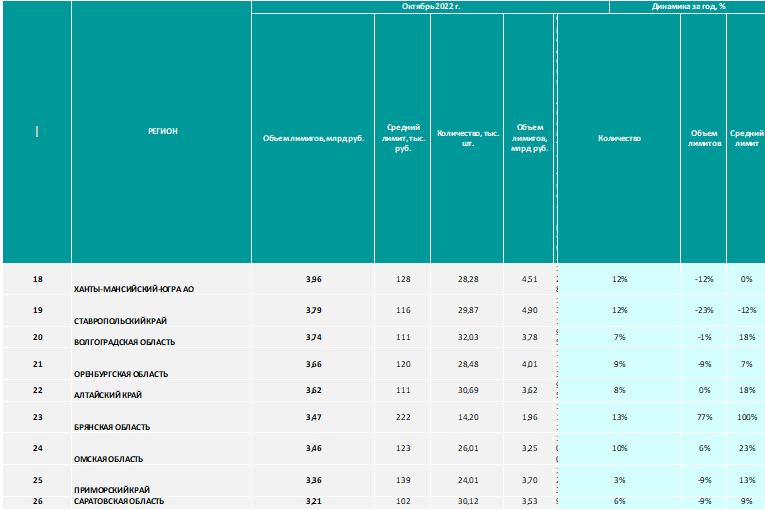Click value 4,01 in Оренбургская область row
The height and width of the screenshot is (510, 765).
click(529, 364)
